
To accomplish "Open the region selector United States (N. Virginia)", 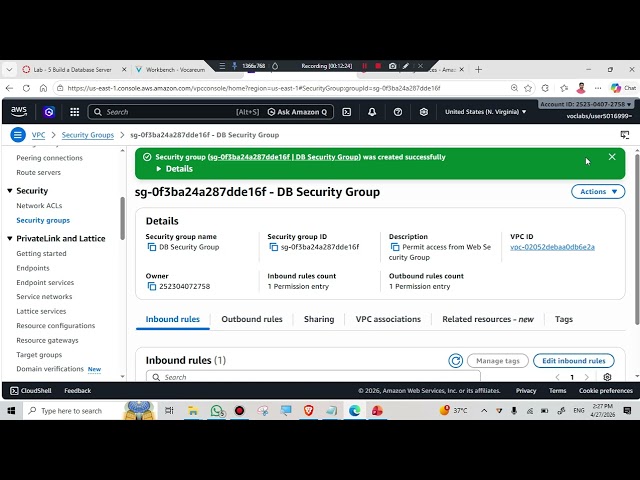I will tap(485, 111).
